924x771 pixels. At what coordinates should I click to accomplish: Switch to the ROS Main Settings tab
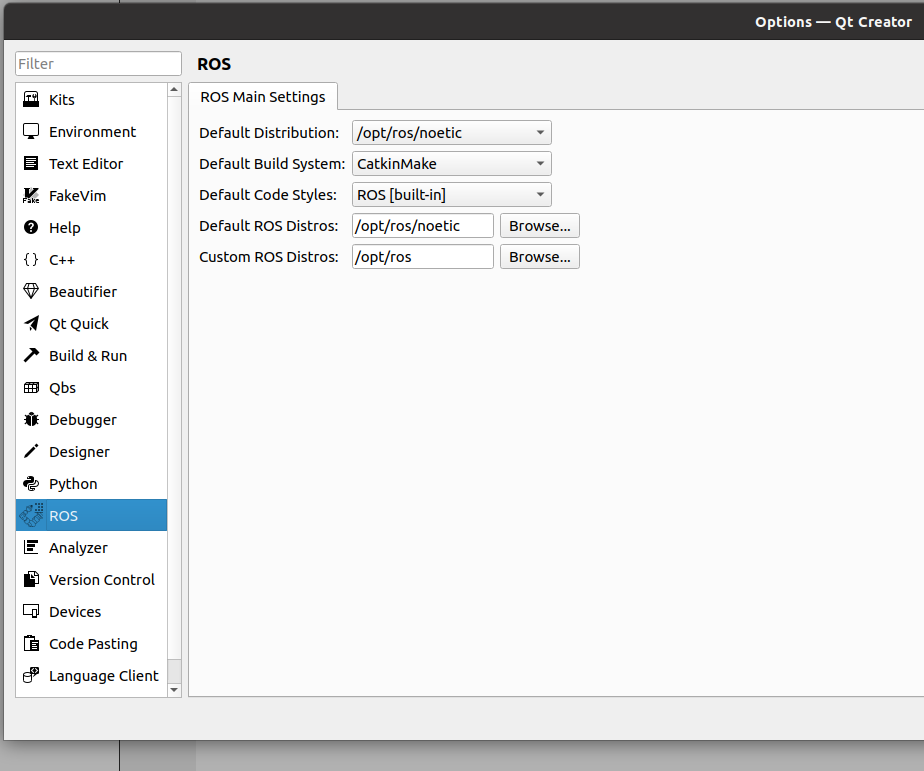click(263, 97)
